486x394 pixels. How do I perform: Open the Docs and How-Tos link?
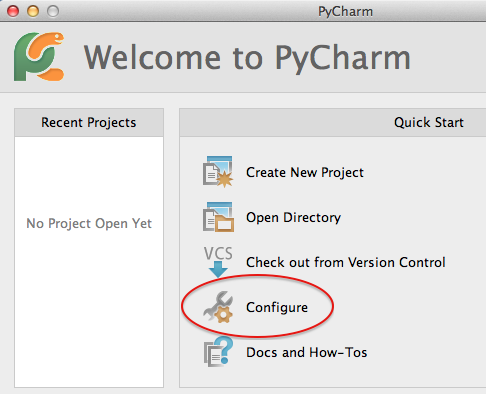pyautogui.click(x=306, y=352)
